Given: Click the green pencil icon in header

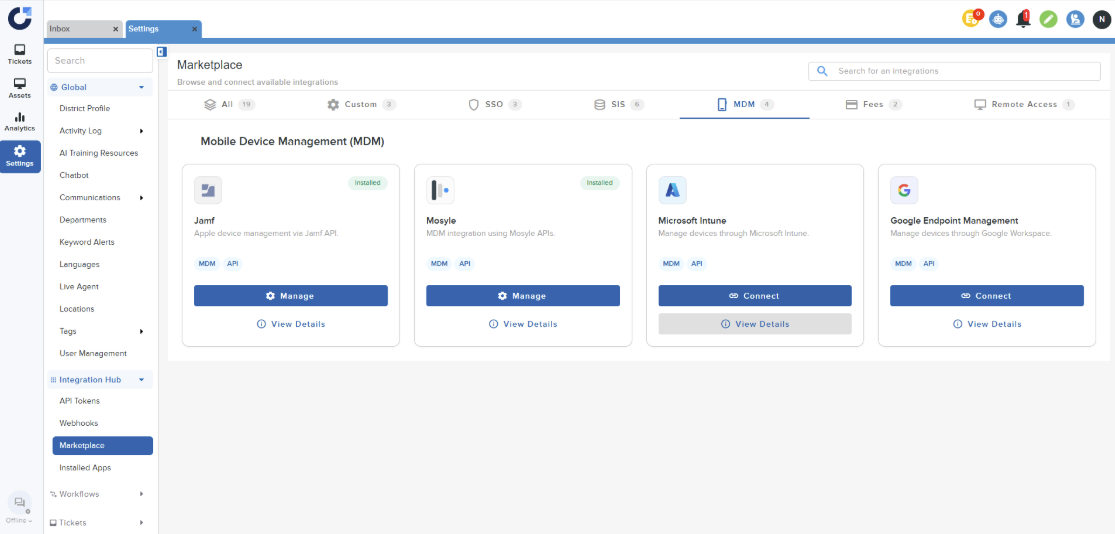Looking at the screenshot, I should point(1048,18).
